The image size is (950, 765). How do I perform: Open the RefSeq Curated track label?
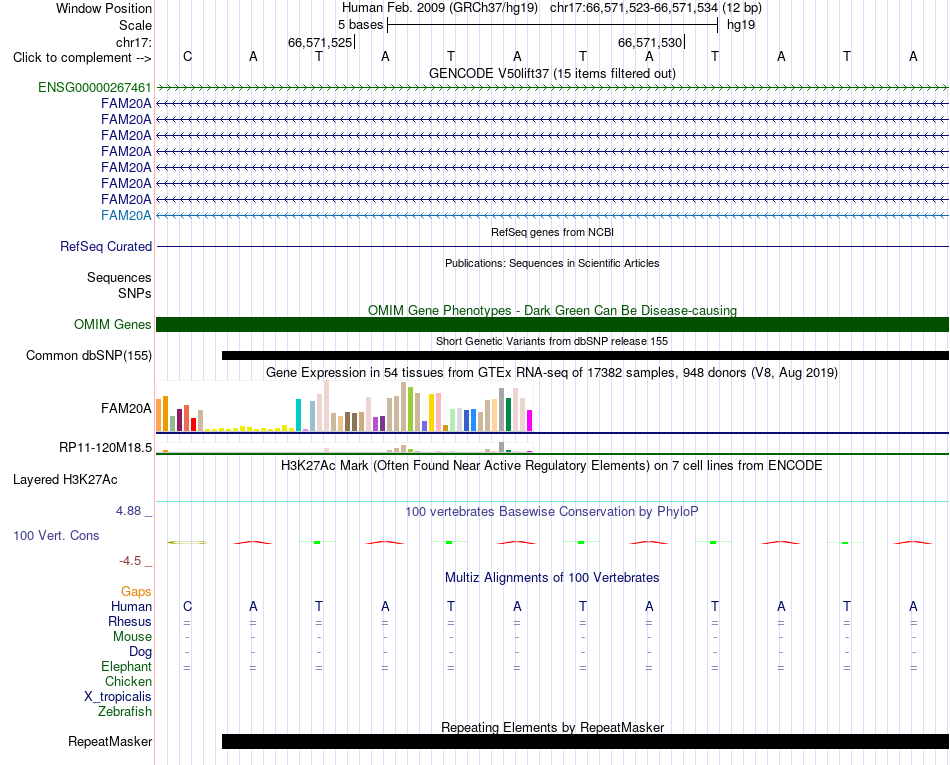point(106,247)
